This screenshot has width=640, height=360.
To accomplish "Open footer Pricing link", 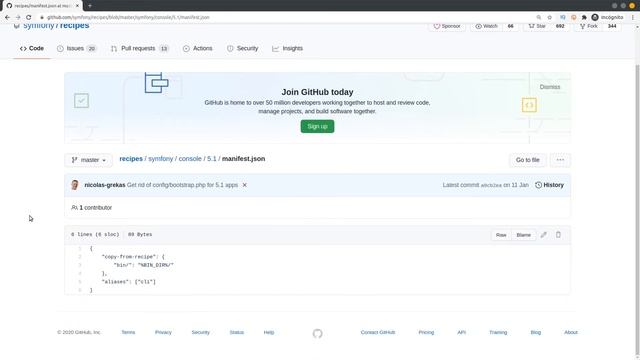I will coord(426,332).
